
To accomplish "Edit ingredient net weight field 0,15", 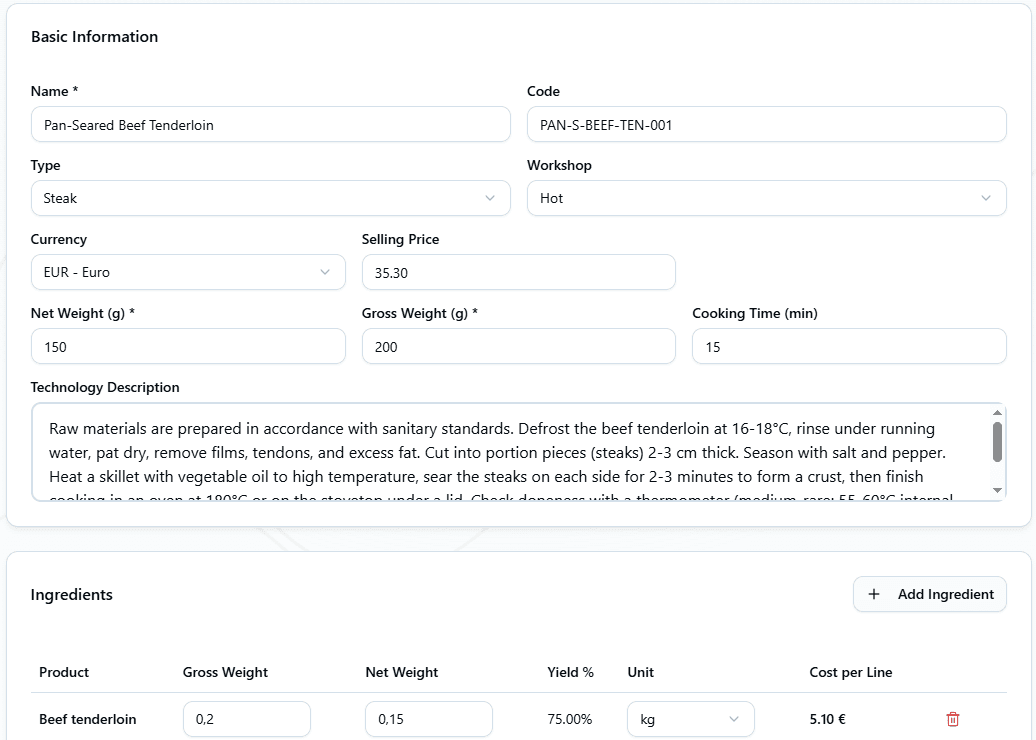I will [x=428, y=719].
